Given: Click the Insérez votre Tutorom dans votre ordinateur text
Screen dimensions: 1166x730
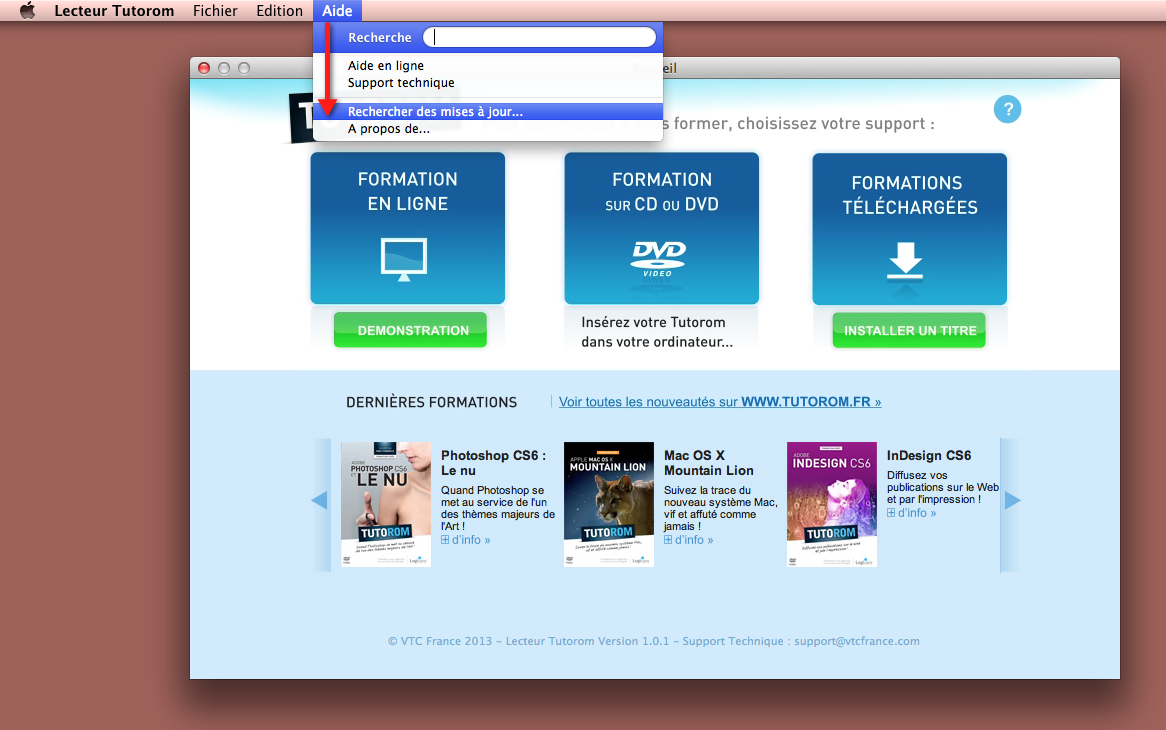Looking at the screenshot, I should [657, 332].
